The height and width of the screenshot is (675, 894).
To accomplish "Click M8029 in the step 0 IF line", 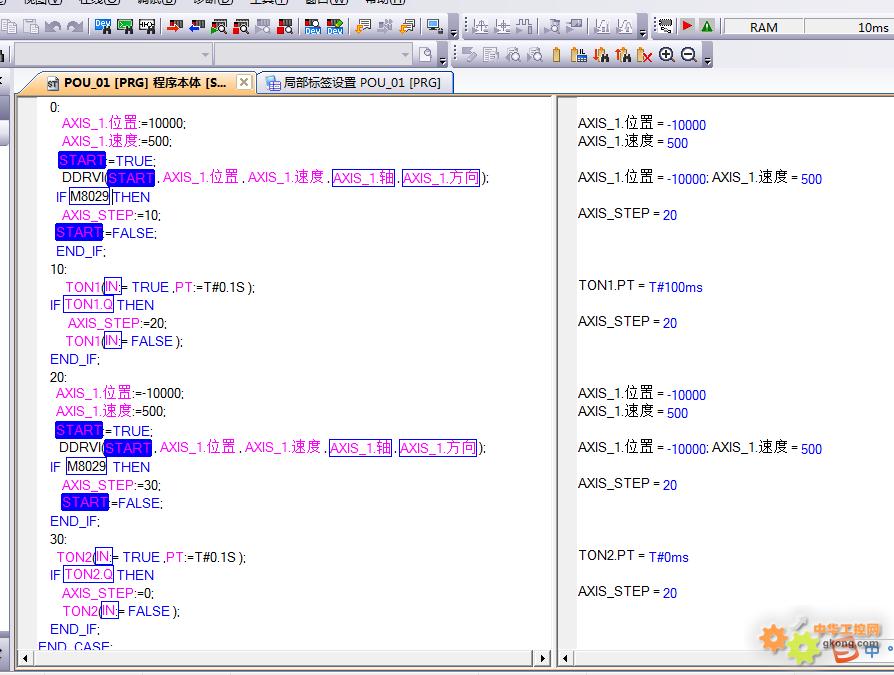I will (x=89, y=197).
